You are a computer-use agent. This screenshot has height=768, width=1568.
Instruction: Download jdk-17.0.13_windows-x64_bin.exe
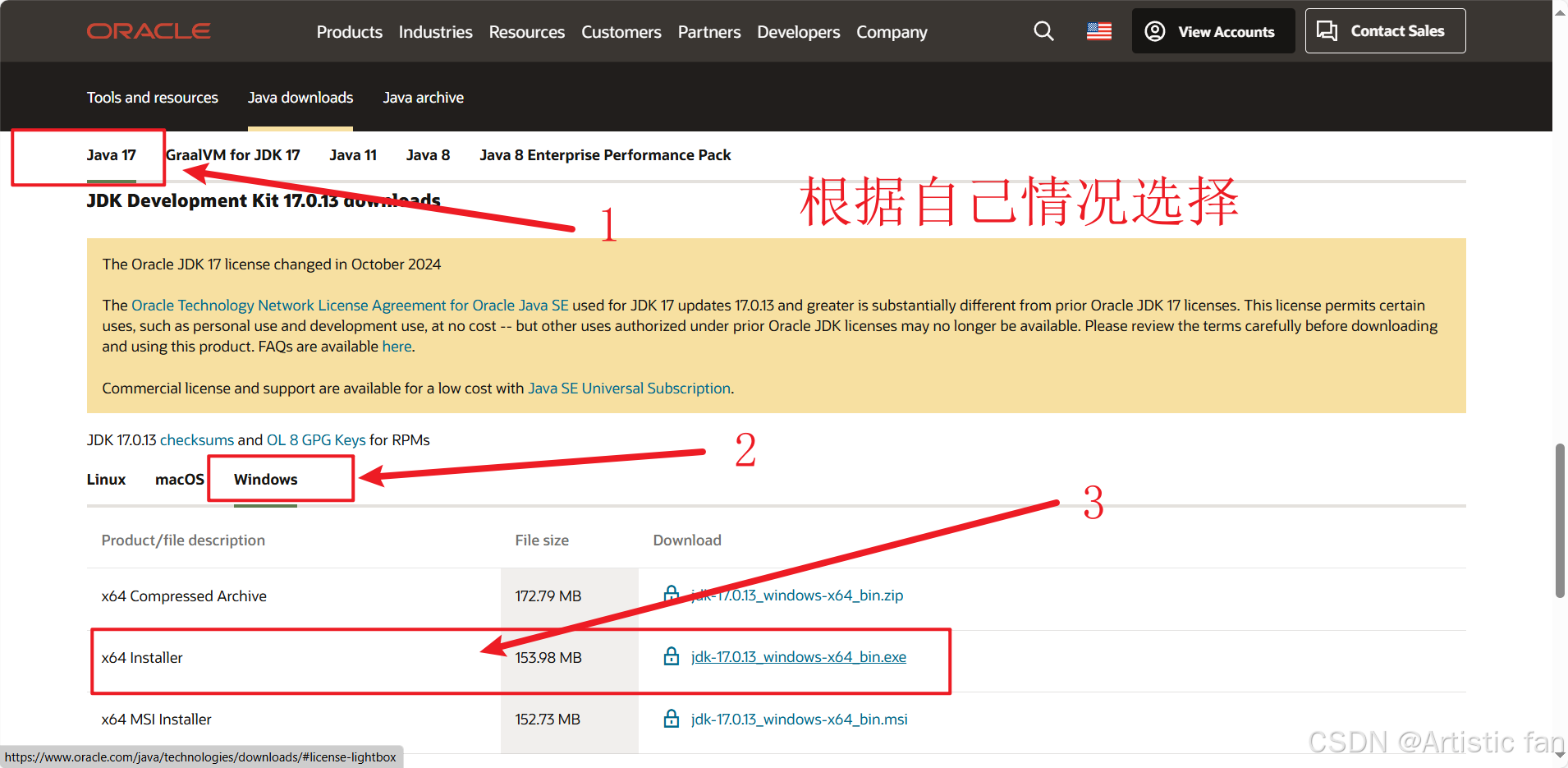[799, 657]
